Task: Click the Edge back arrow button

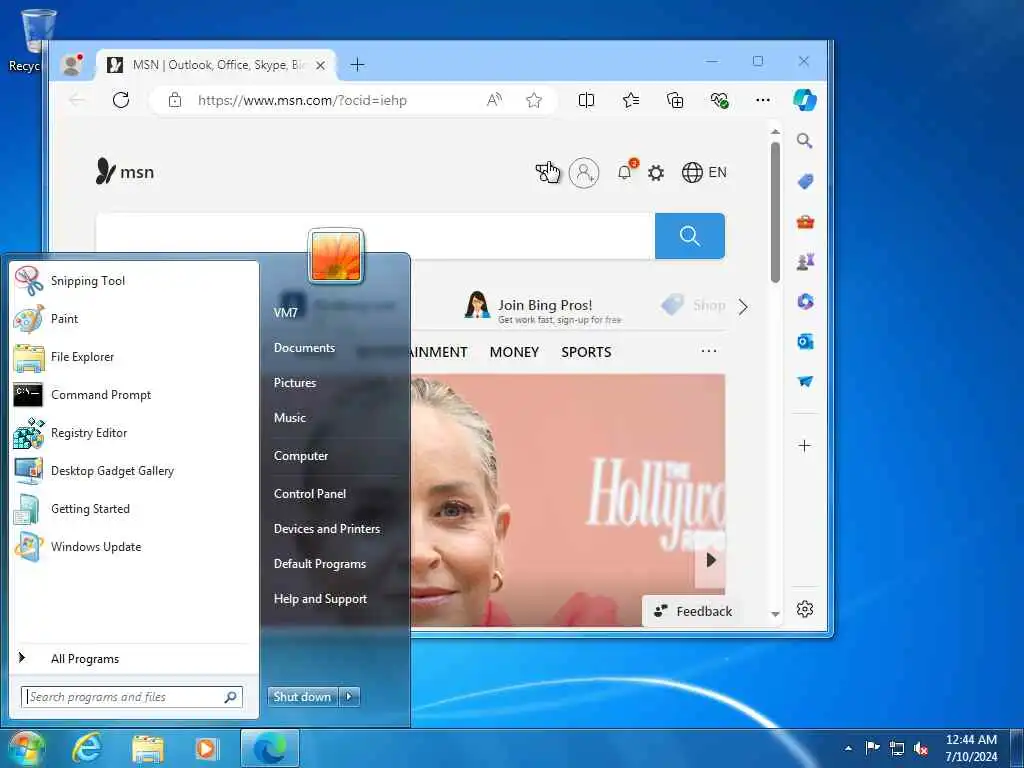Action: [77, 100]
